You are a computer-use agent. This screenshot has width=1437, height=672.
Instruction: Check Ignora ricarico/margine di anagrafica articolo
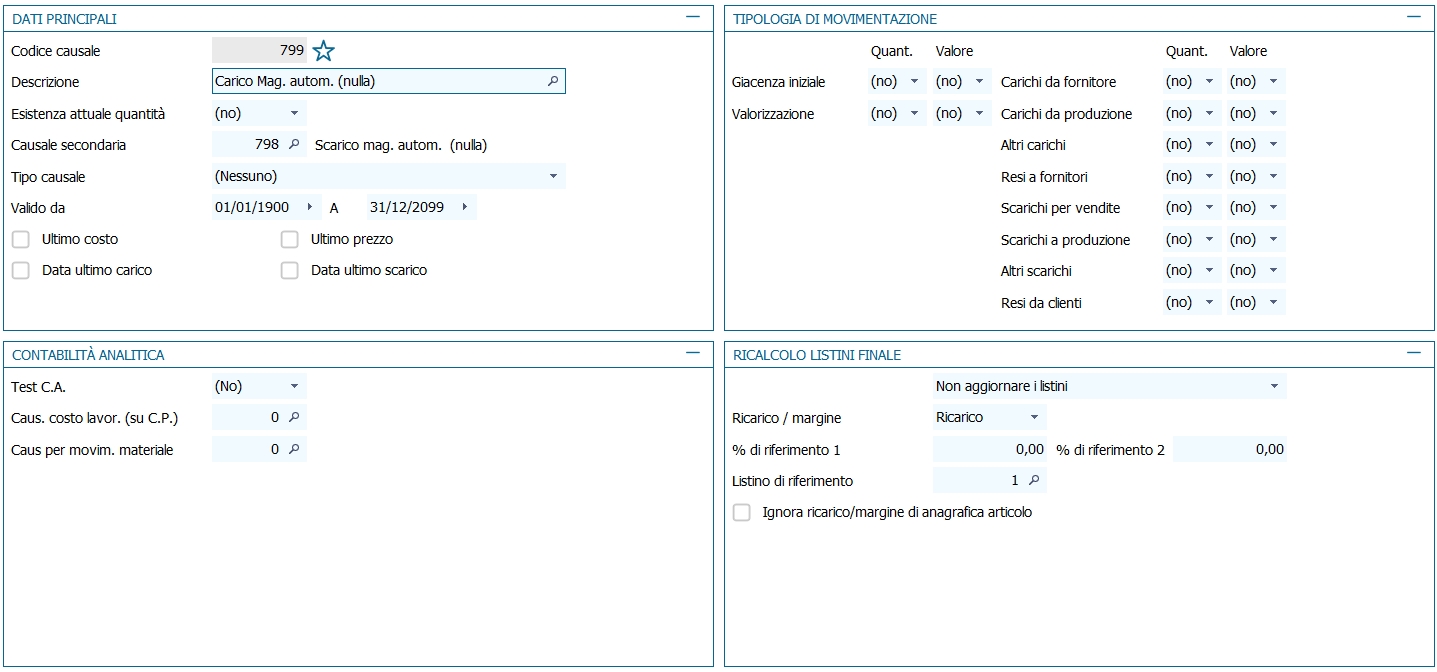[742, 513]
